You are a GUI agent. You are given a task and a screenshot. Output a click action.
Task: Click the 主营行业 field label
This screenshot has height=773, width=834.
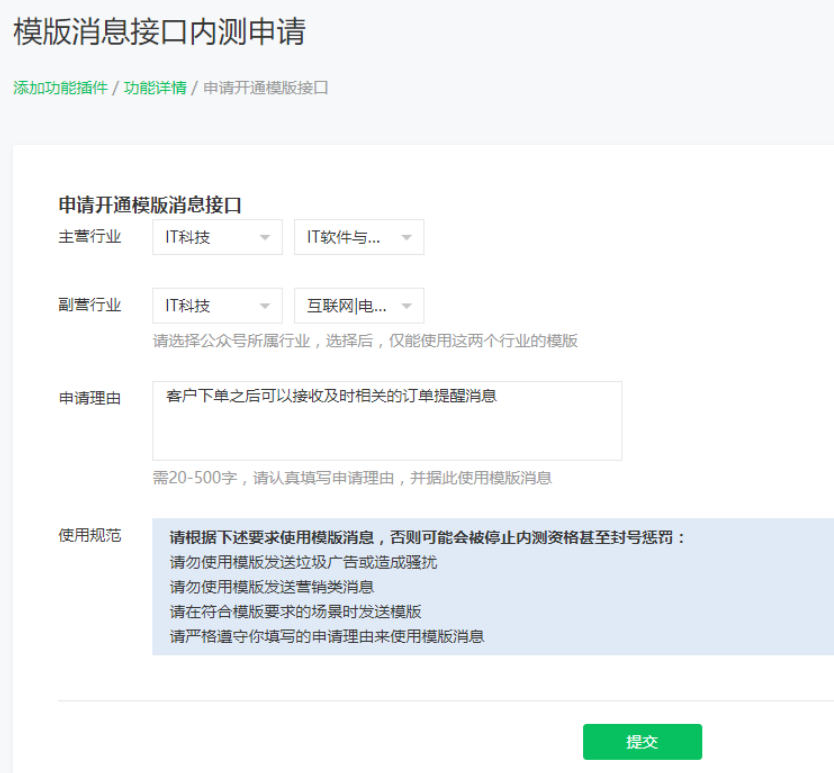[x=90, y=237]
